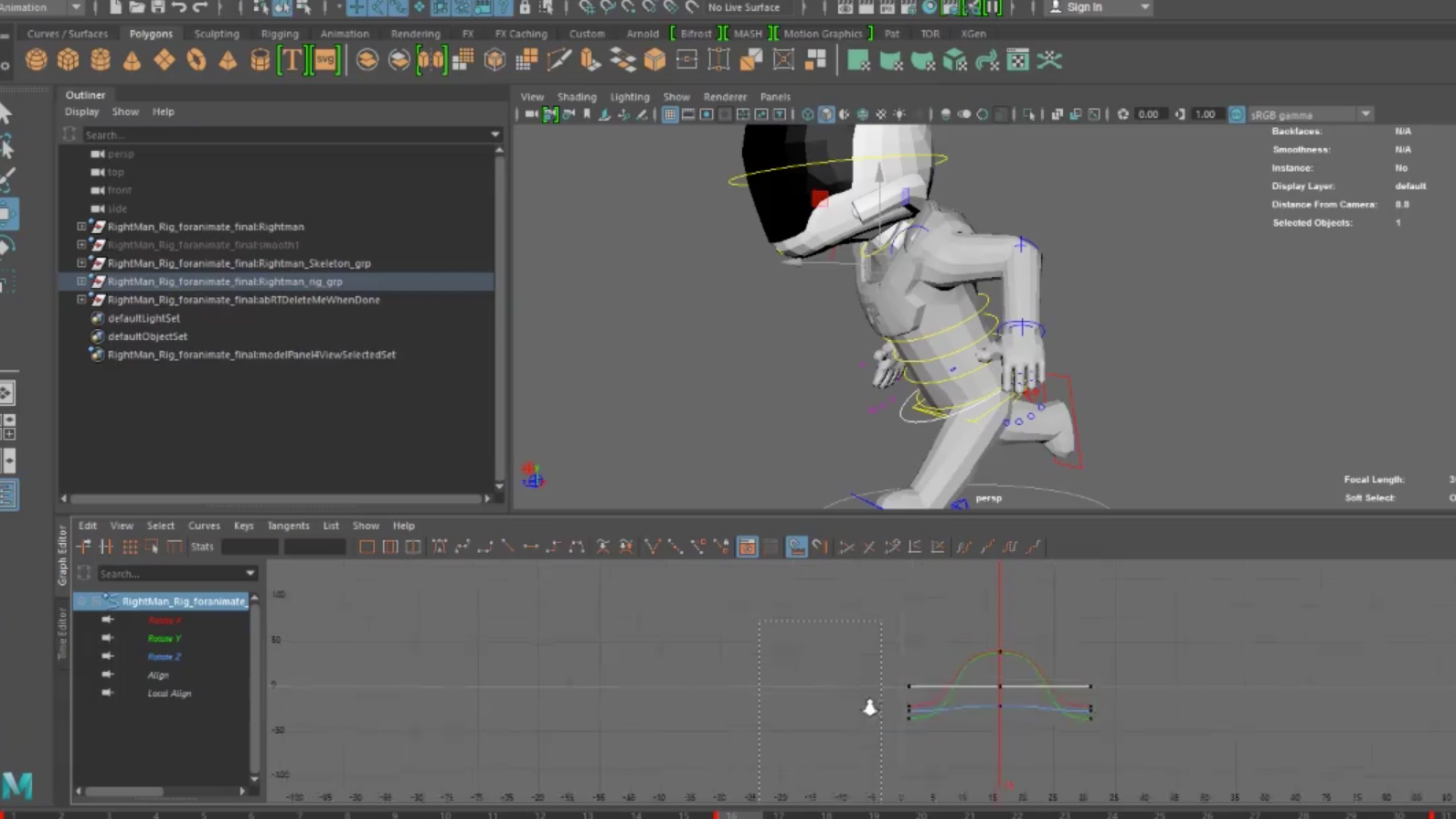The height and width of the screenshot is (819, 1456).
Task: Create a polygon sphere from the shelf
Action: [x=36, y=60]
